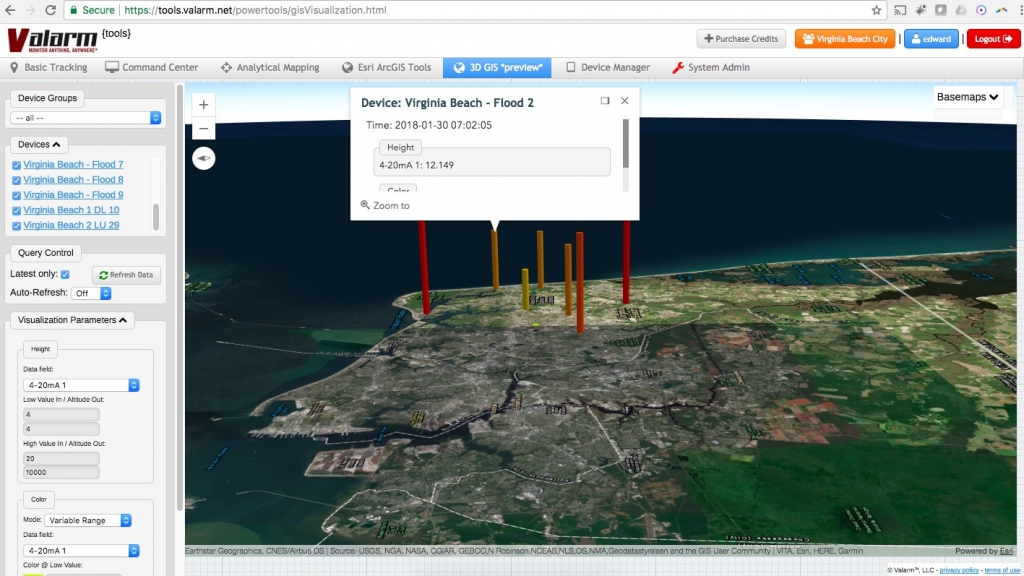1024x576 pixels.
Task: Close the Virginia Beach - Flood 2 popup
Action: pos(625,101)
